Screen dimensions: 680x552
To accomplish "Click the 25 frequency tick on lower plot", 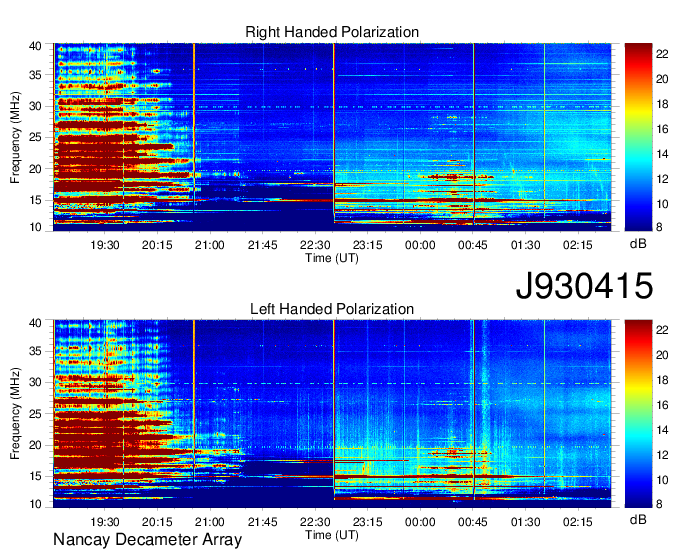I will coord(36,414).
